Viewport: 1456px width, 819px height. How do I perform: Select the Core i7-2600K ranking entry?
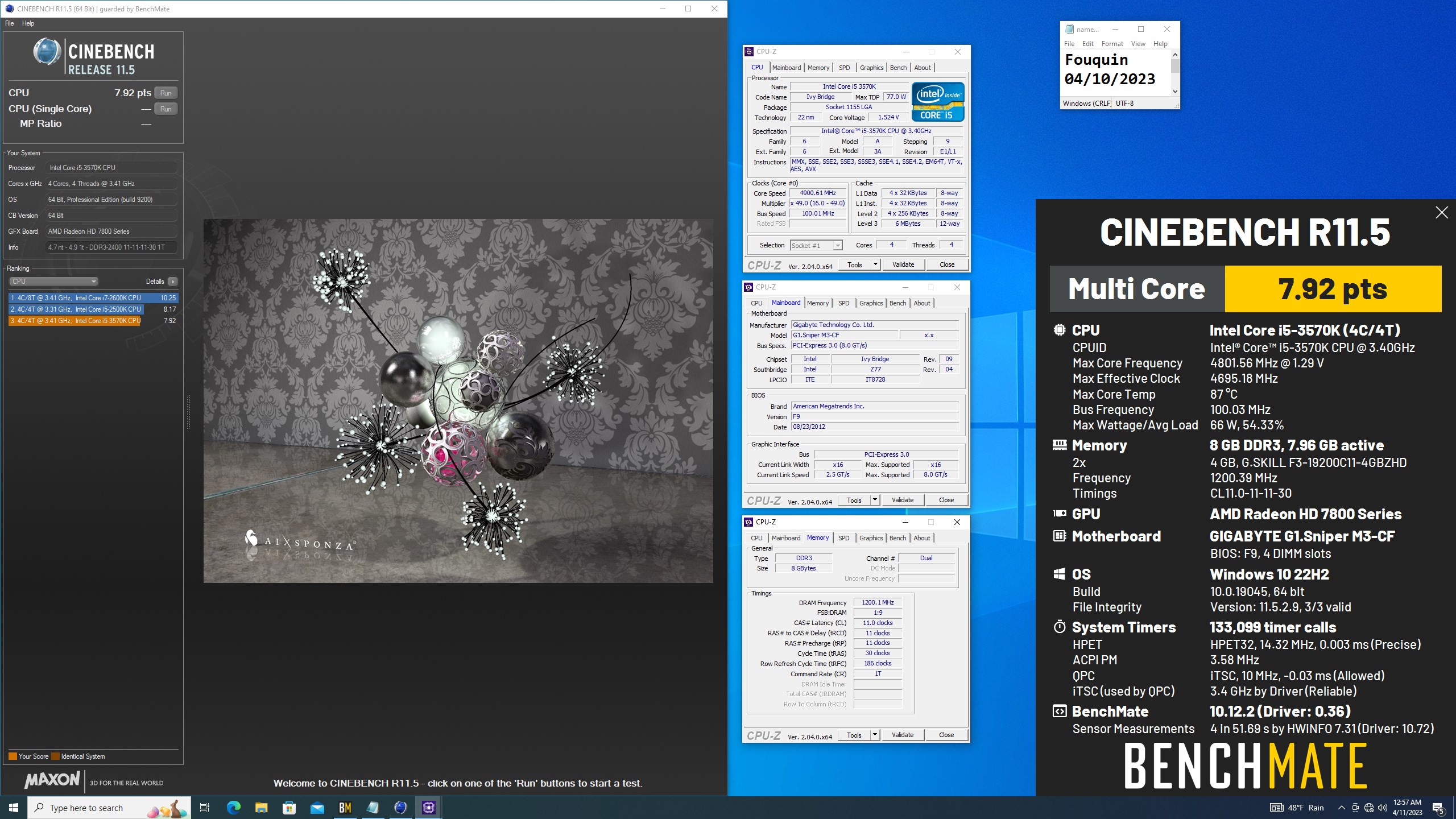coord(93,298)
